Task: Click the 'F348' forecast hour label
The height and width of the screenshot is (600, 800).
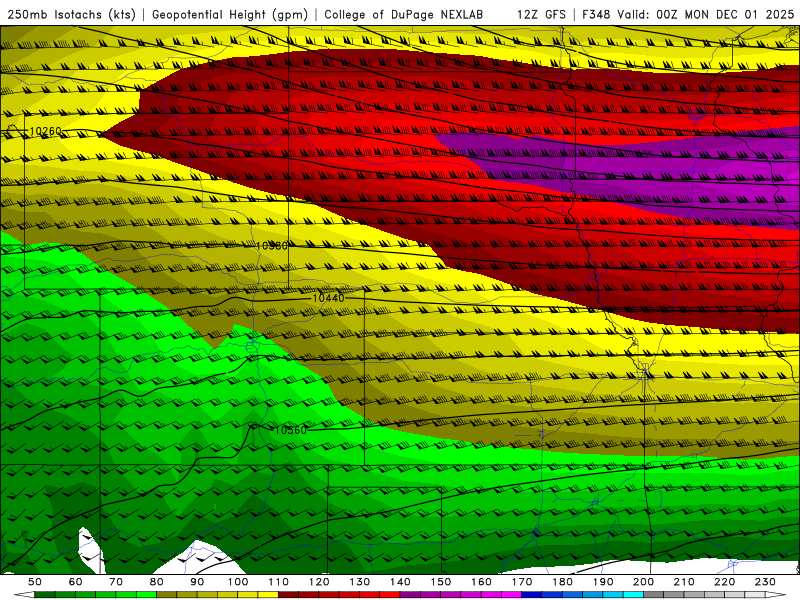Action: 596,14
